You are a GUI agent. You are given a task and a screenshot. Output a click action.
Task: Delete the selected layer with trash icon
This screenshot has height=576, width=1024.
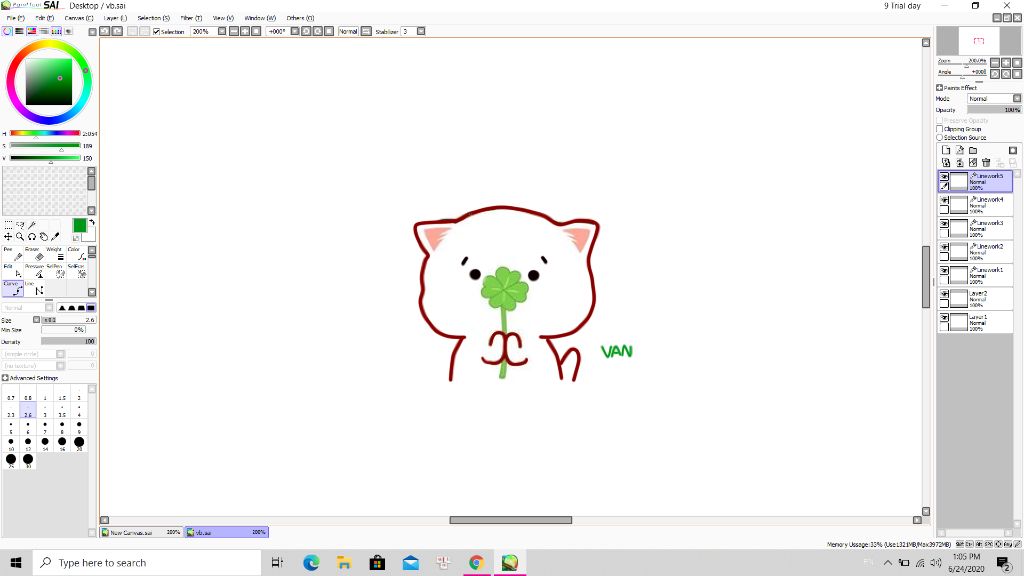986,163
